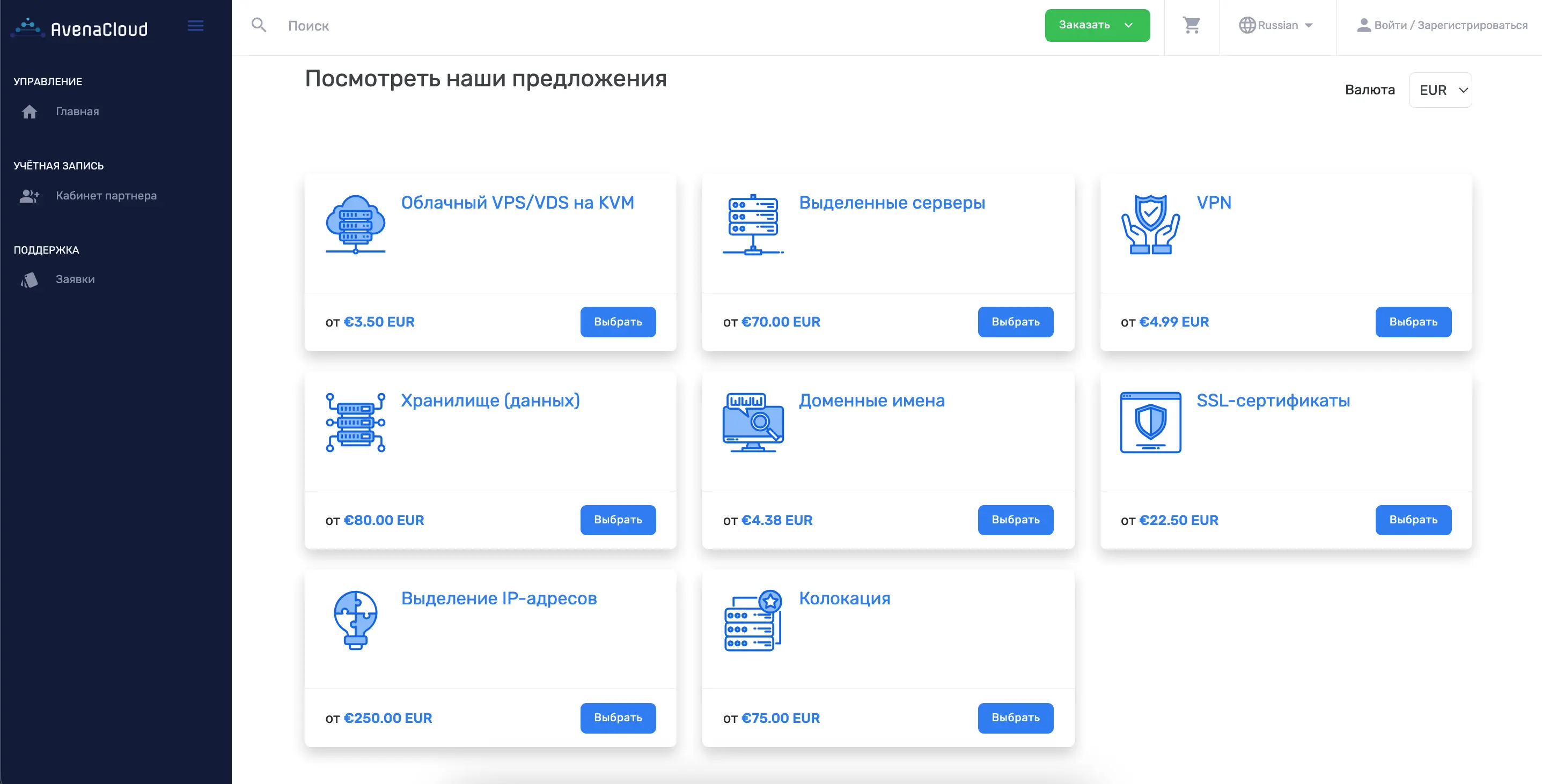Open the green Заказать dropdown
1542x784 pixels.
(1097, 25)
